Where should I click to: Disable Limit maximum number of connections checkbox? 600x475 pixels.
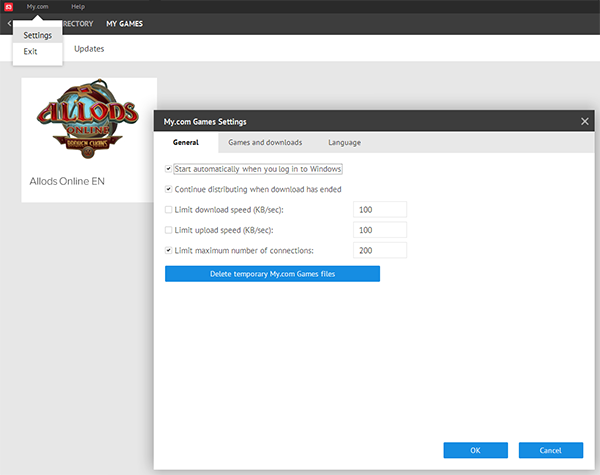[x=168, y=250]
